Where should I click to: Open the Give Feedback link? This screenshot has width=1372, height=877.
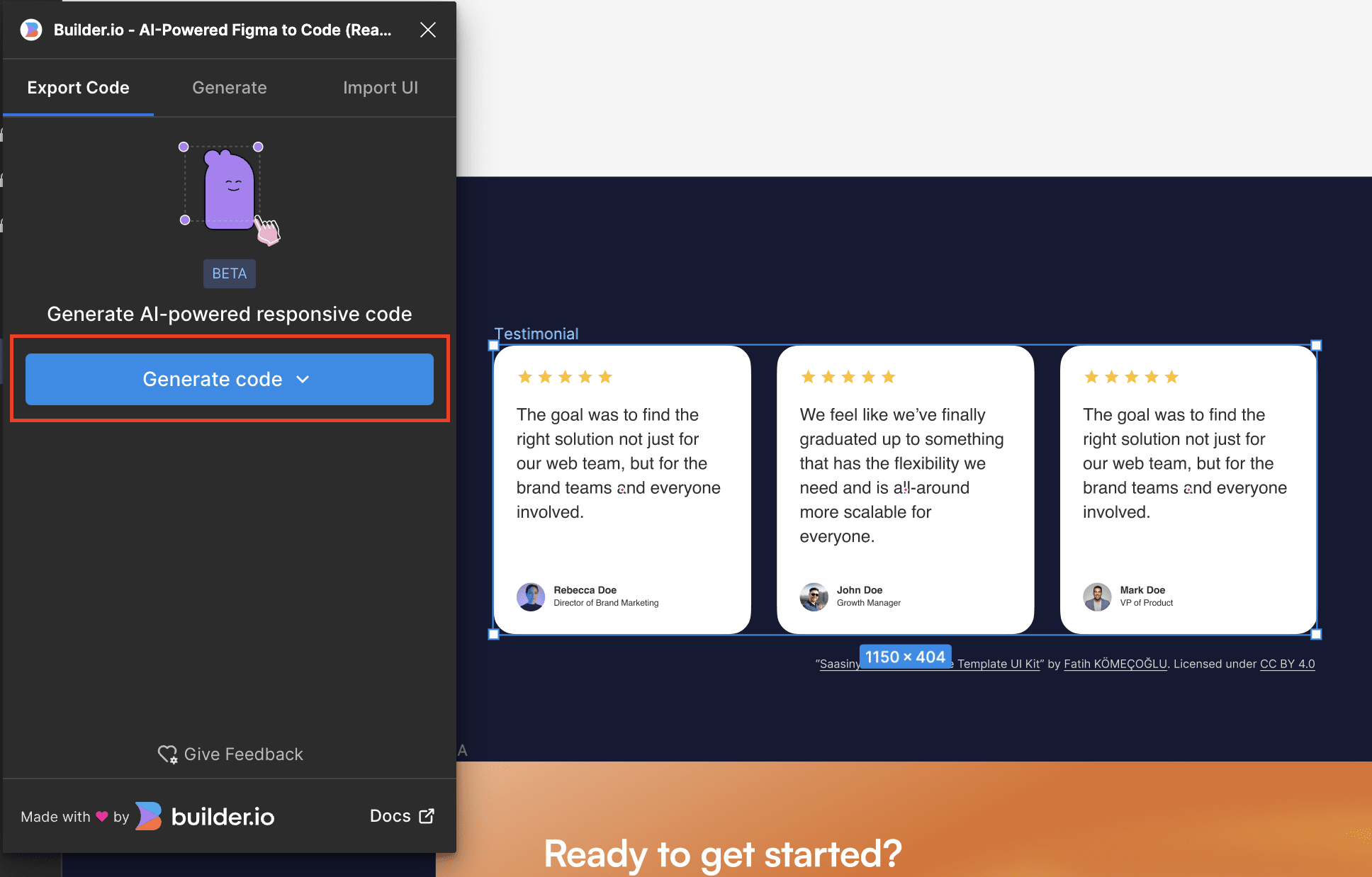point(243,754)
